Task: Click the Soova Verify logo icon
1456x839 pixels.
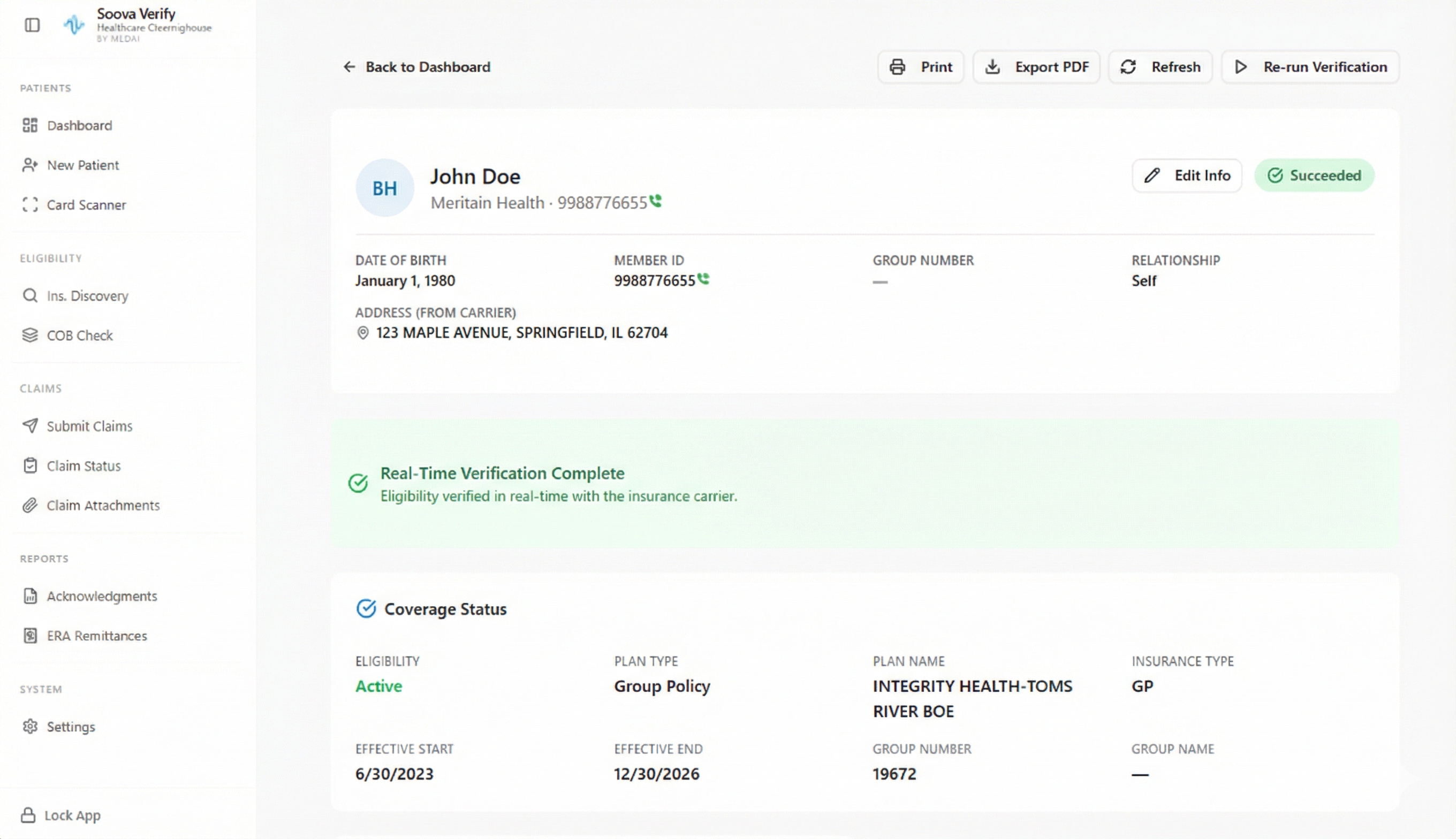Action: tap(74, 25)
